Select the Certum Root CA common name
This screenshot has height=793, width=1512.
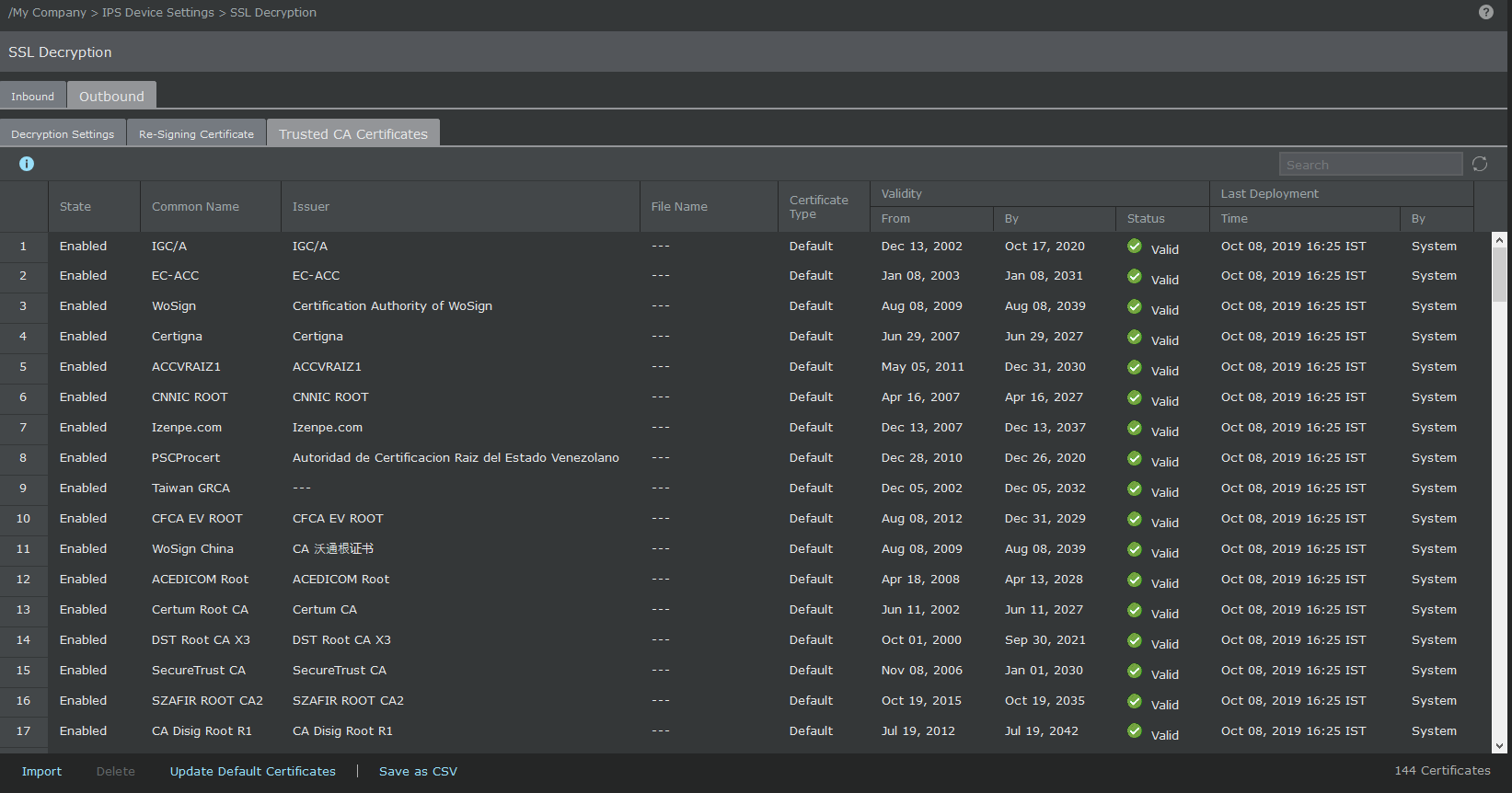tap(200, 609)
